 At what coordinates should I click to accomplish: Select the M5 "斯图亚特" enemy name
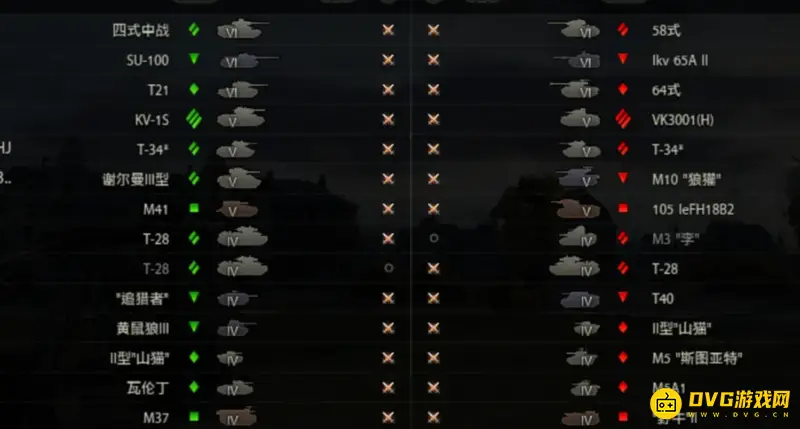pyautogui.click(x=697, y=358)
